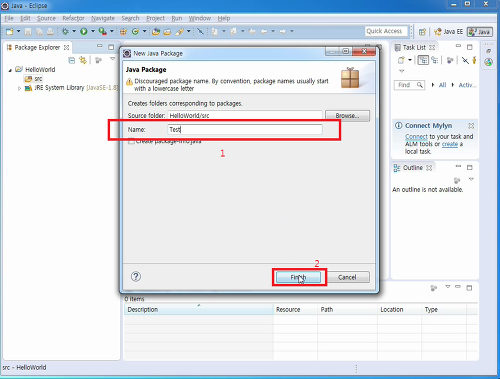Tick the Create package-info.java checkbox
The image size is (500, 379).
pyautogui.click(x=131, y=141)
